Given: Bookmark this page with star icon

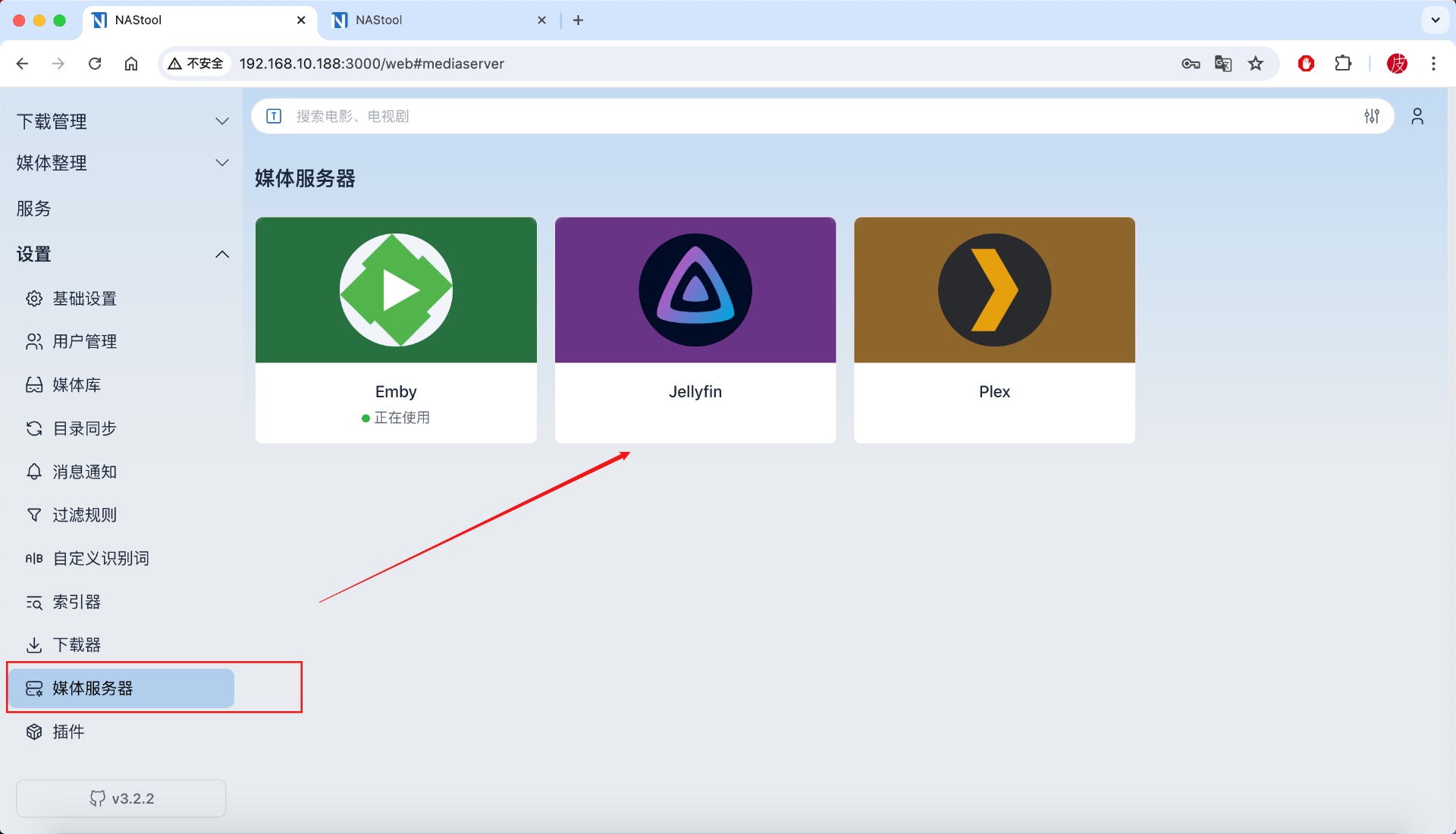Looking at the screenshot, I should (1256, 64).
